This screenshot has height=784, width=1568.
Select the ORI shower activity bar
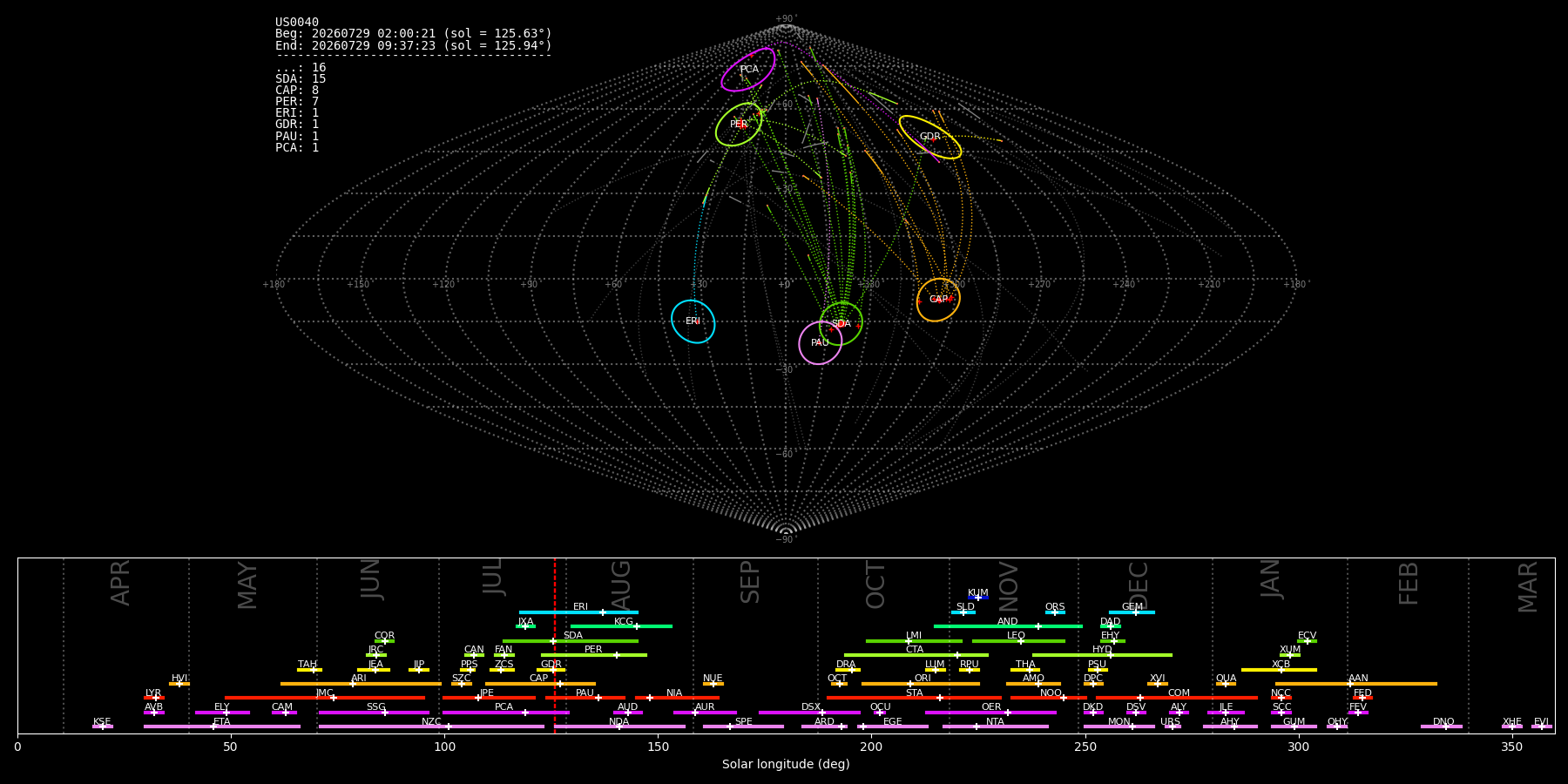pyautogui.click(x=921, y=684)
